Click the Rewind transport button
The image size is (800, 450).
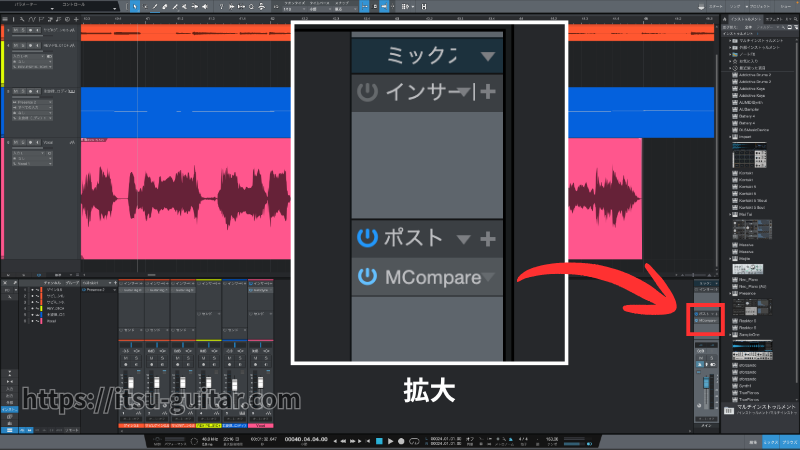pos(343,441)
